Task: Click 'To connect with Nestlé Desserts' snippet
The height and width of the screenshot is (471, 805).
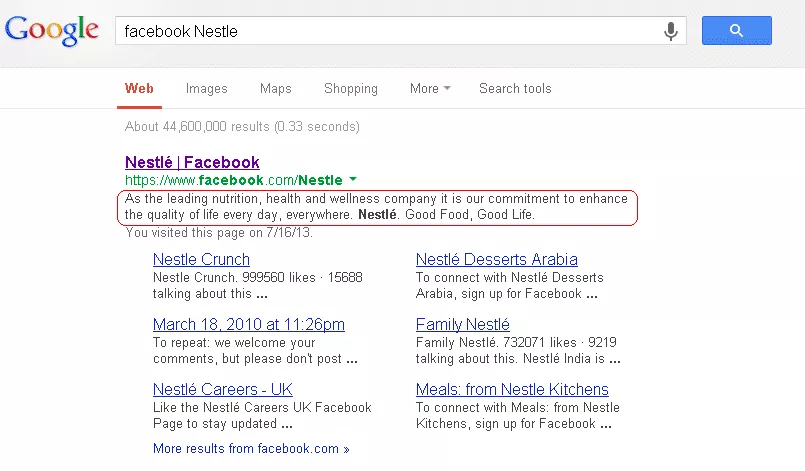Action: click(509, 286)
